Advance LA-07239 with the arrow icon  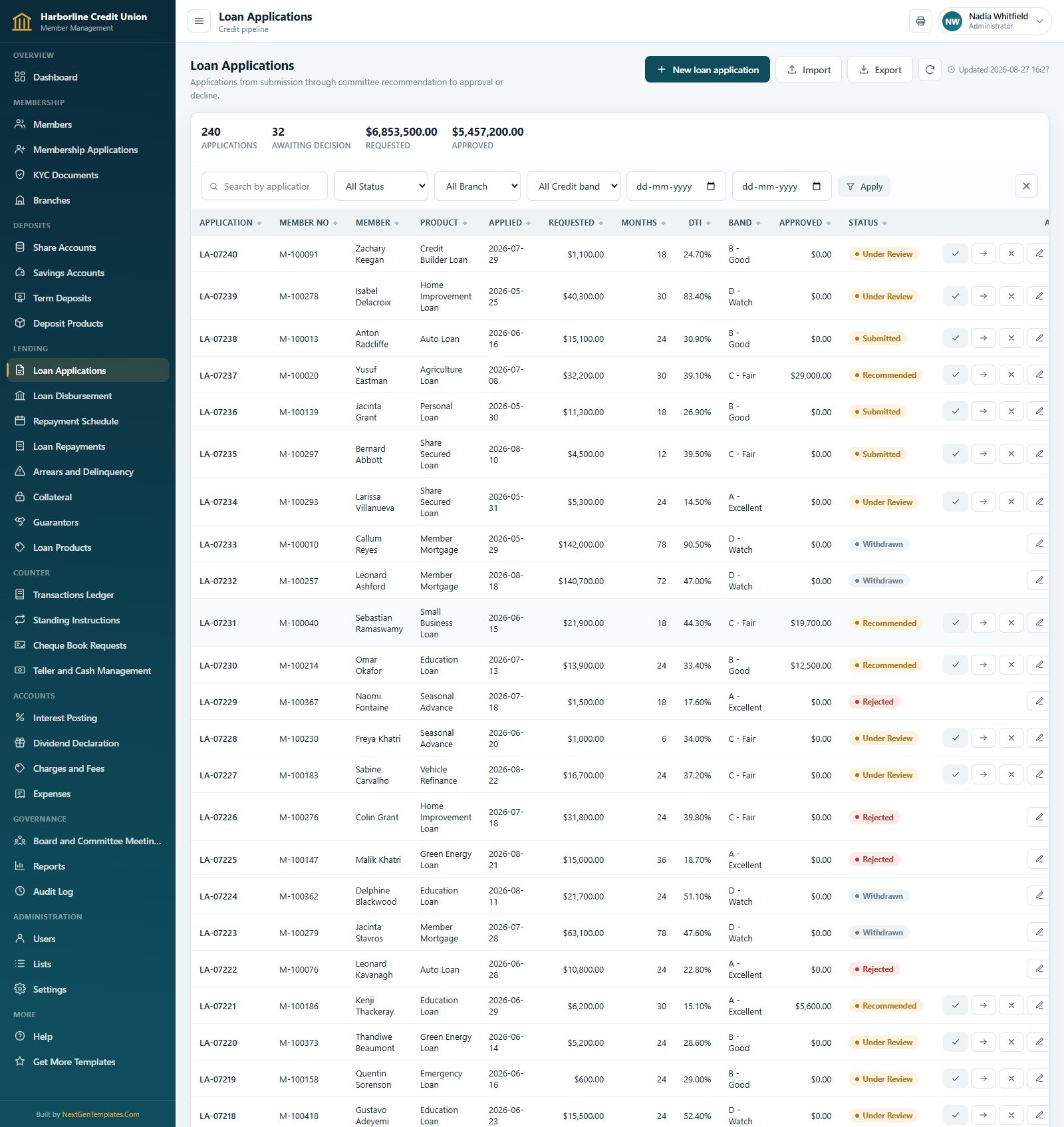(984, 296)
